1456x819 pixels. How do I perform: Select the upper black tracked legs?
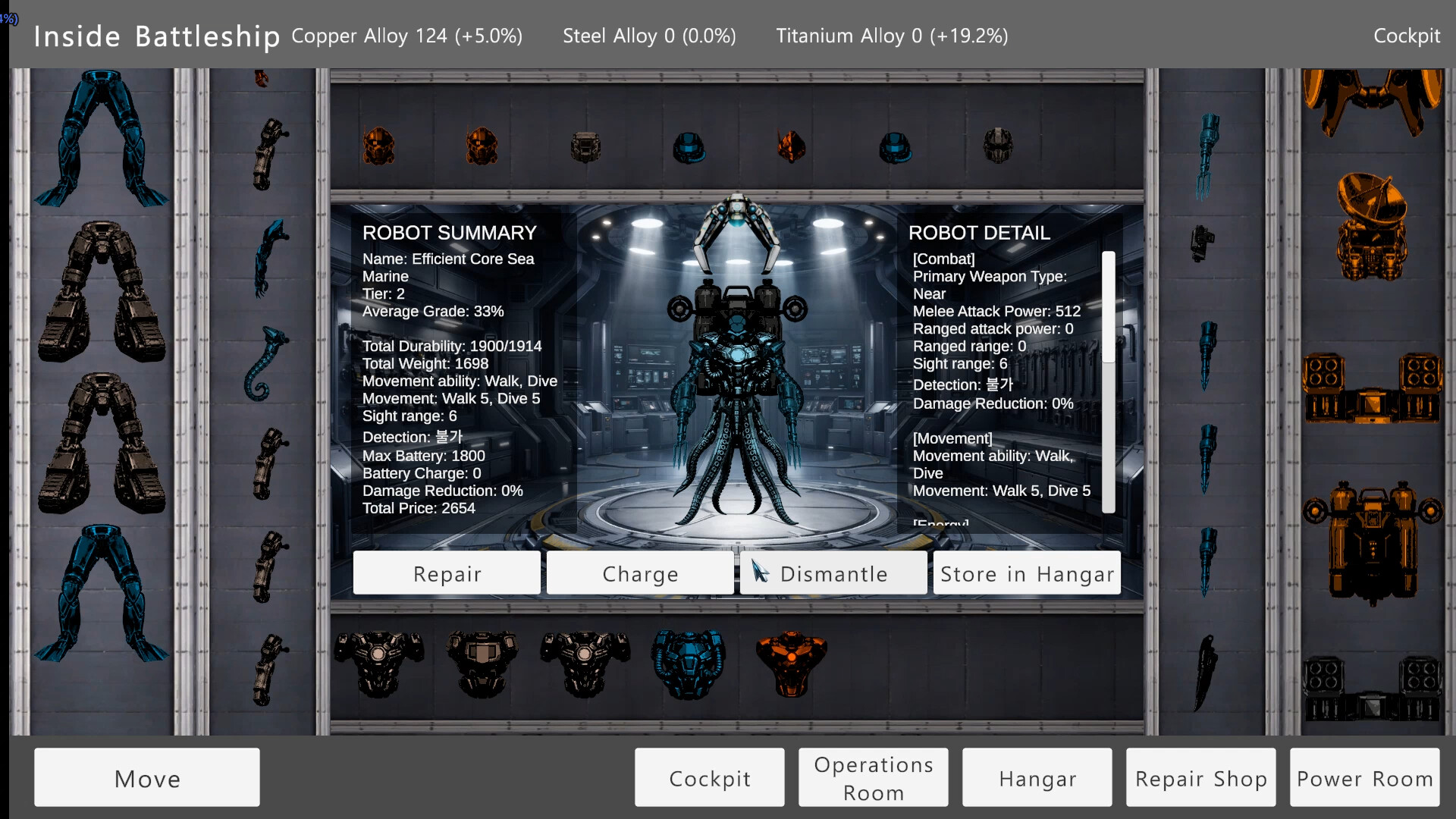click(x=101, y=290)
